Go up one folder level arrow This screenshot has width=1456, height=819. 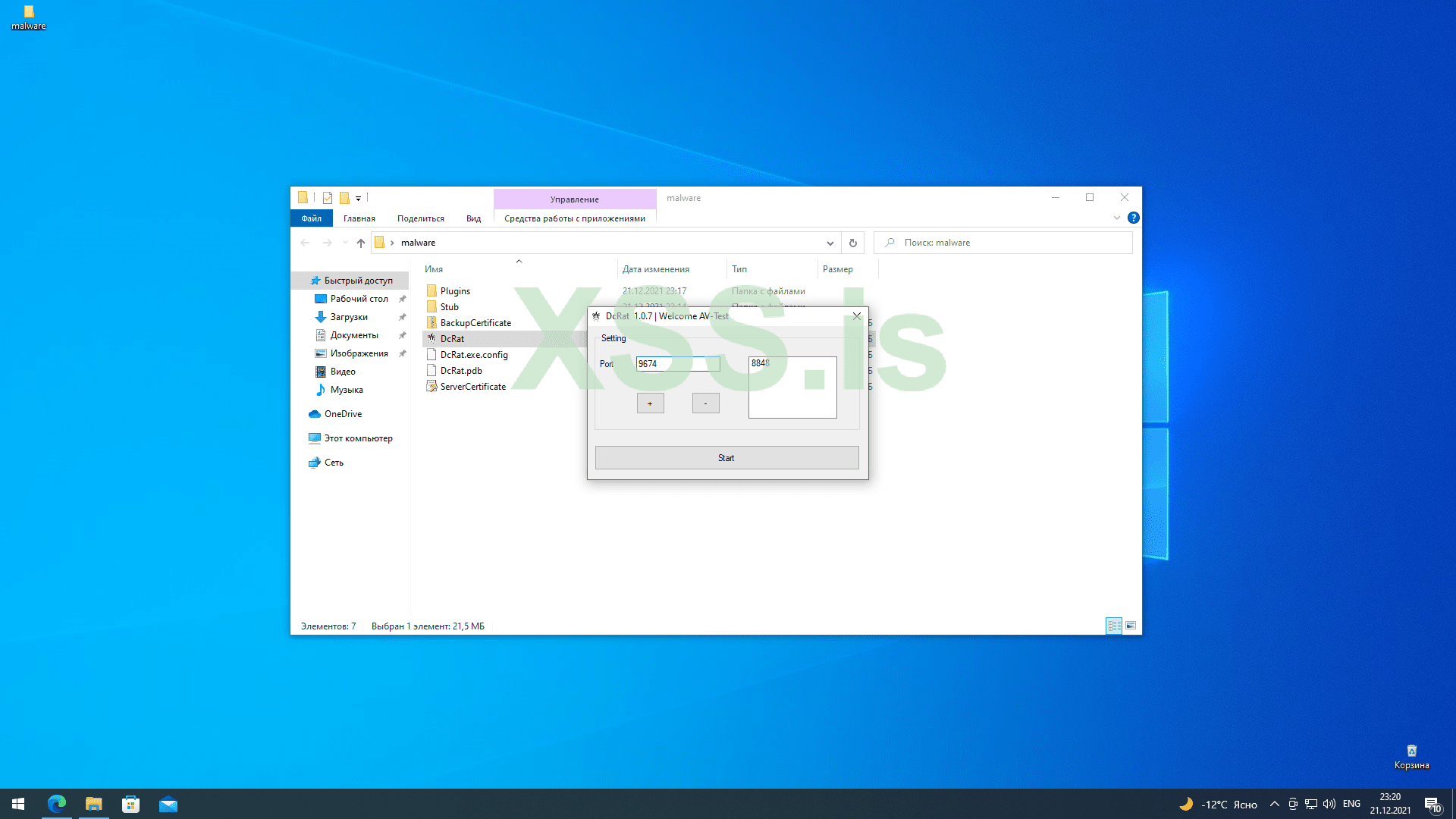tap(361, 243)
